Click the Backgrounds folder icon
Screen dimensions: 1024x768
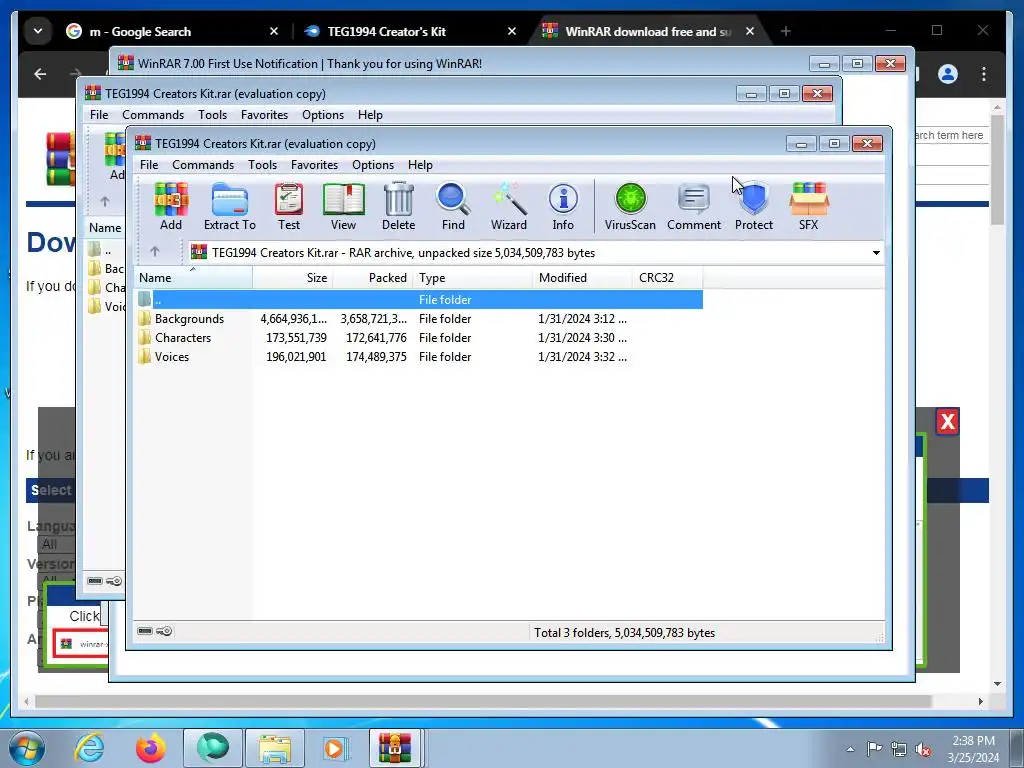click(x=144, y=319)
